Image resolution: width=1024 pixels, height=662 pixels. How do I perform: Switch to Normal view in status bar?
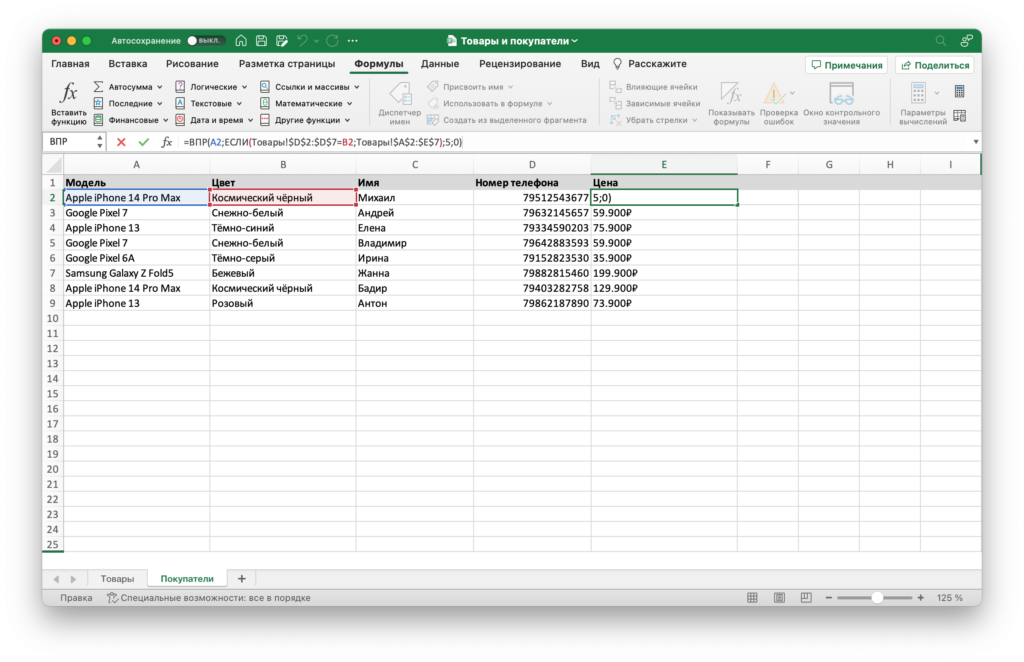752,598
